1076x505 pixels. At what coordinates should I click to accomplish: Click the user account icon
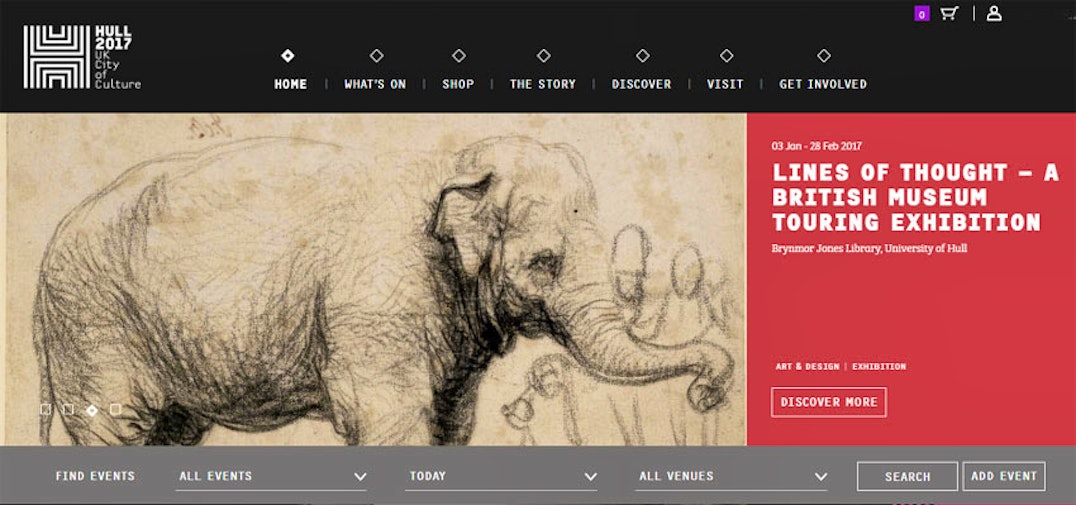click(x=994, y=13)
